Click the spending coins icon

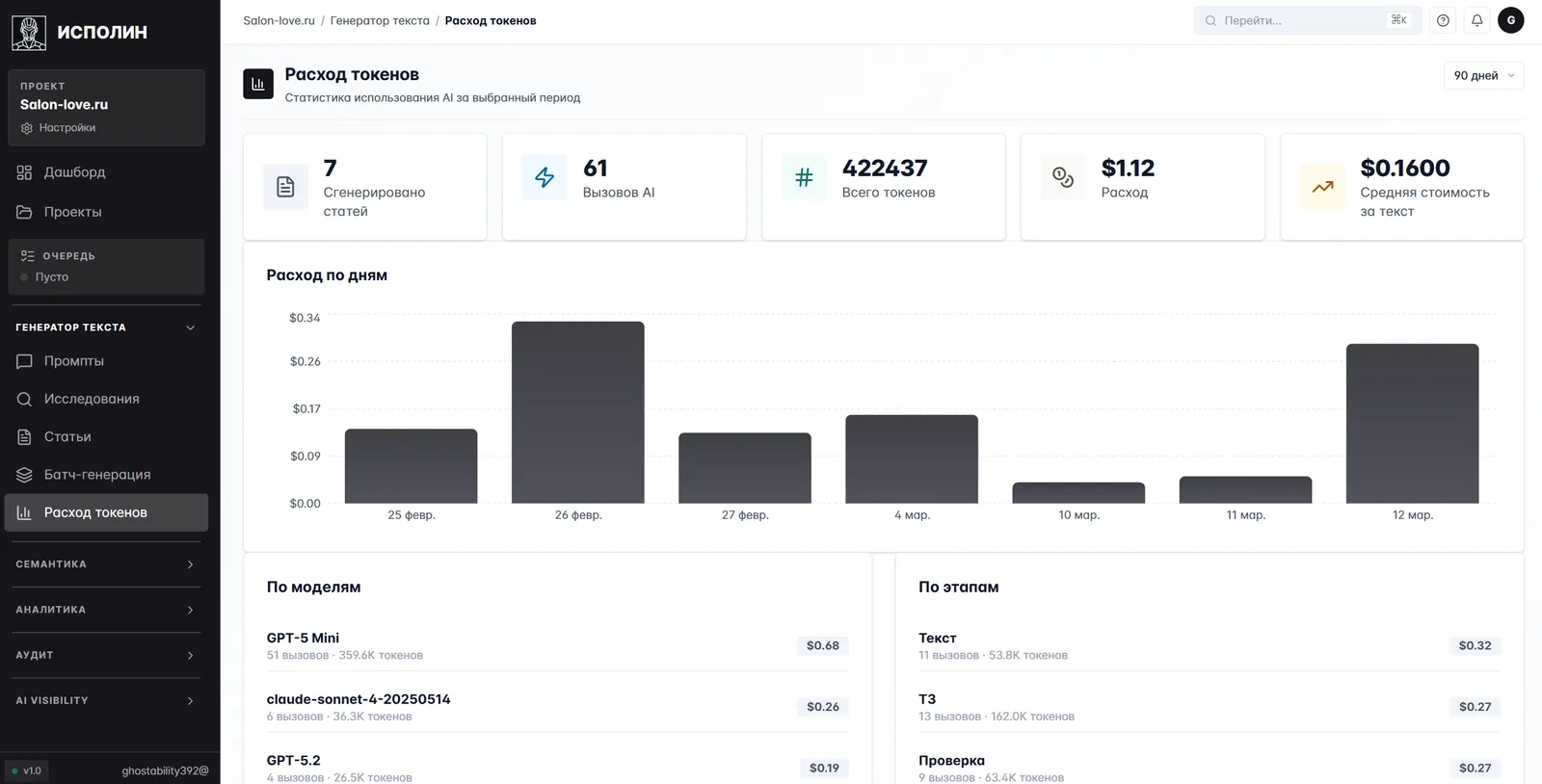(1063, 177)
